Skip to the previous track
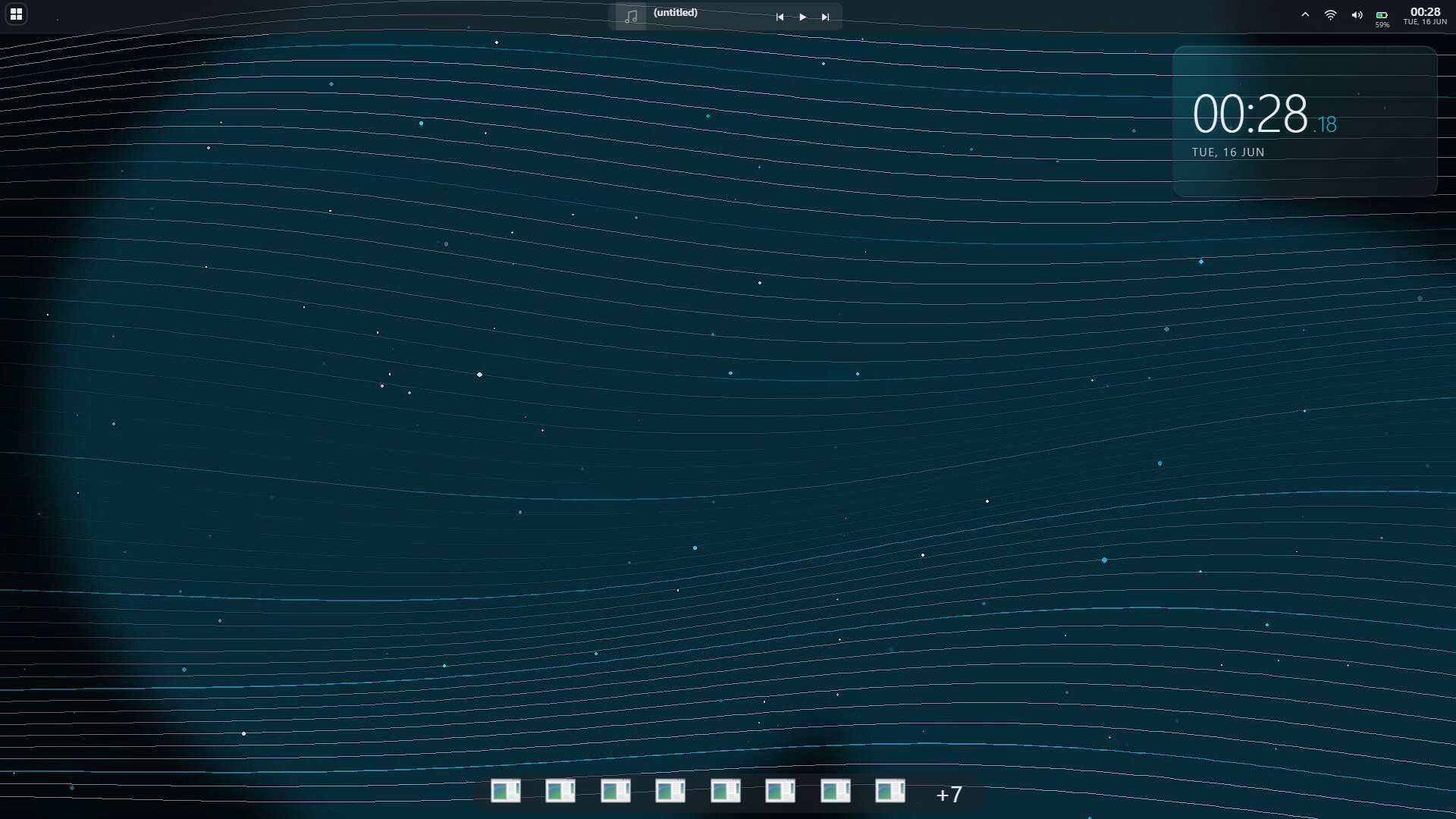The width and height of the screenshot is (1456, 819). tap(780, 17)
